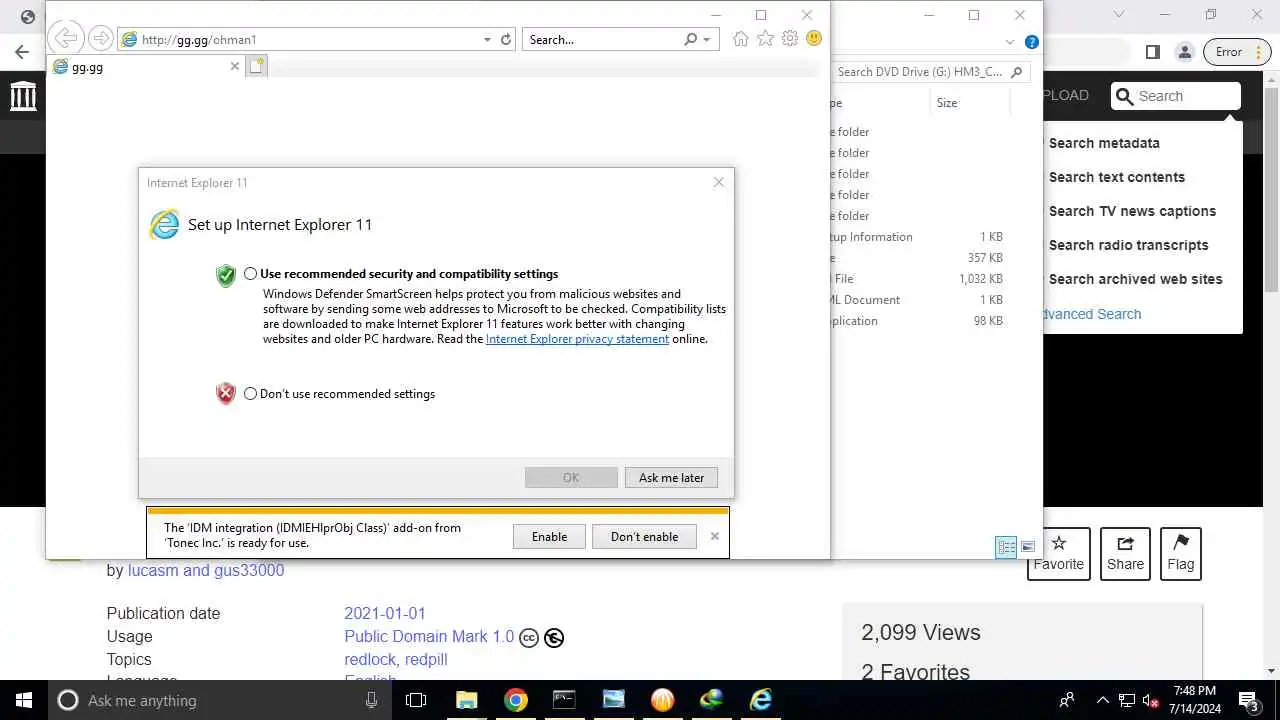The width and height of the screenshot is (1280, 720).
Task: Open the IE Favorites star icon
Action: point(765,39)
